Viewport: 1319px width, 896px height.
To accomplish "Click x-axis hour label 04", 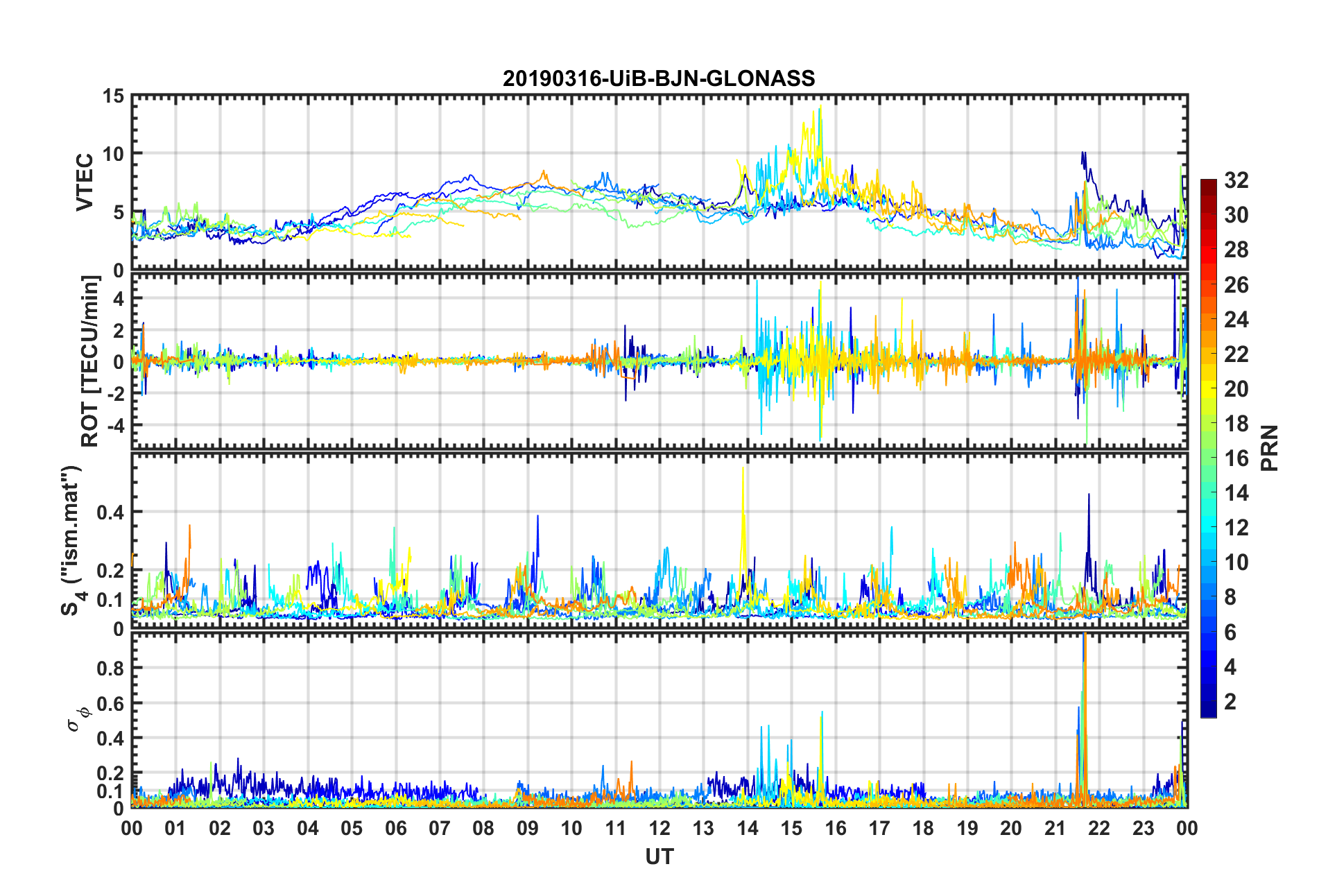I will coord(308,828).
